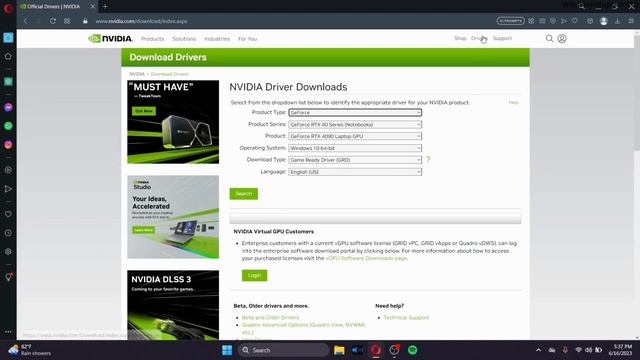The image size is (640, 360).
Task: Show hidden system tray icons chevron
Action: 538,350
